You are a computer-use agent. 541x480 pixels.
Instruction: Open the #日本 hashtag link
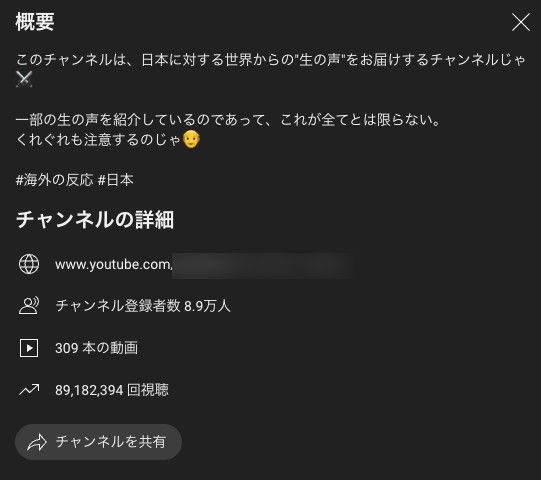[116, 180]
